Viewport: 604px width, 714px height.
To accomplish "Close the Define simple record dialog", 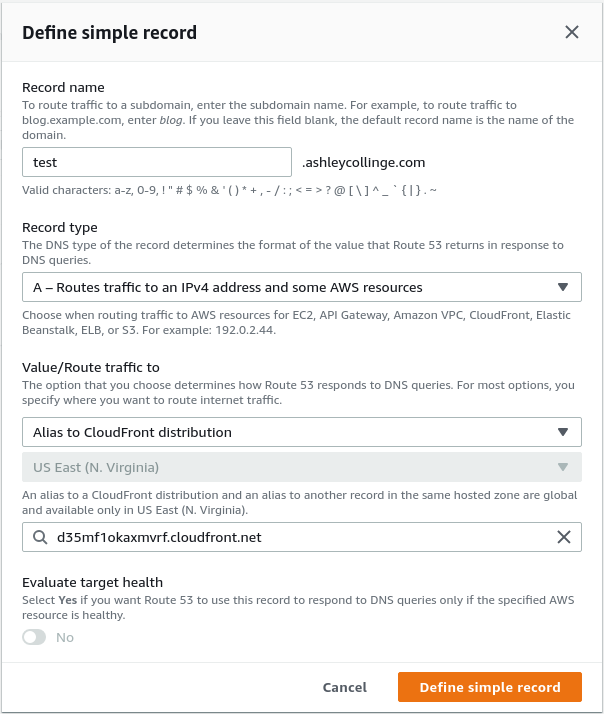I will click(x=572, y=32).
